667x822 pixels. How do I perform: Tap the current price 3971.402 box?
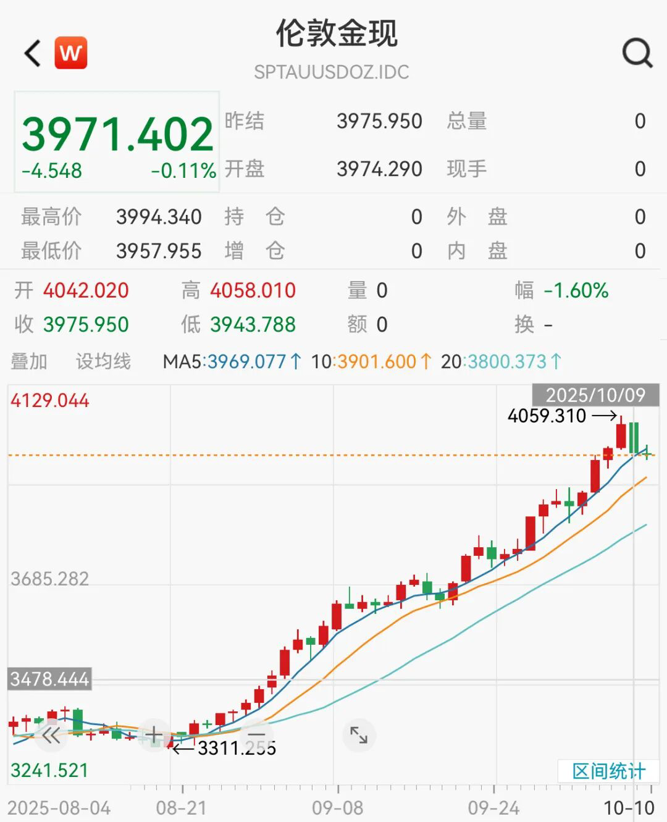point(117,140)
